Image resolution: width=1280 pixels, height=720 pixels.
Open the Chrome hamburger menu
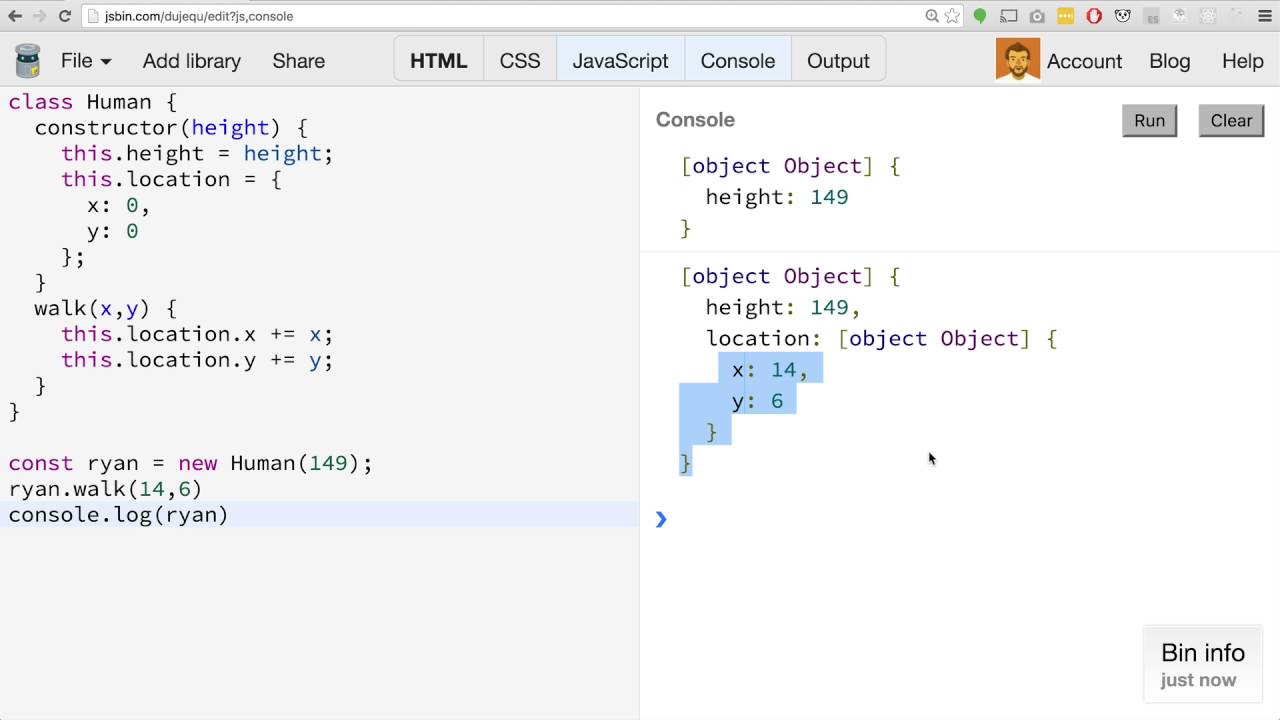(1265, 16)
